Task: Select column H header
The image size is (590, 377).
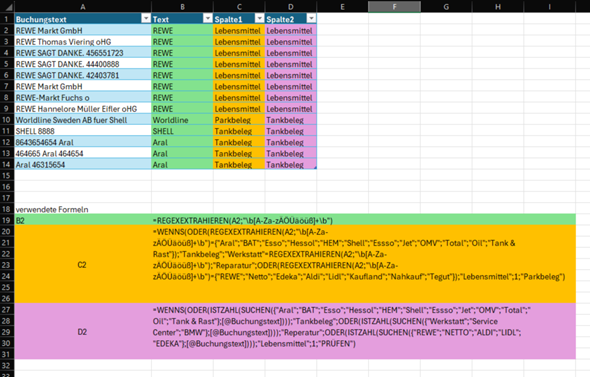Action: (498, 7)
